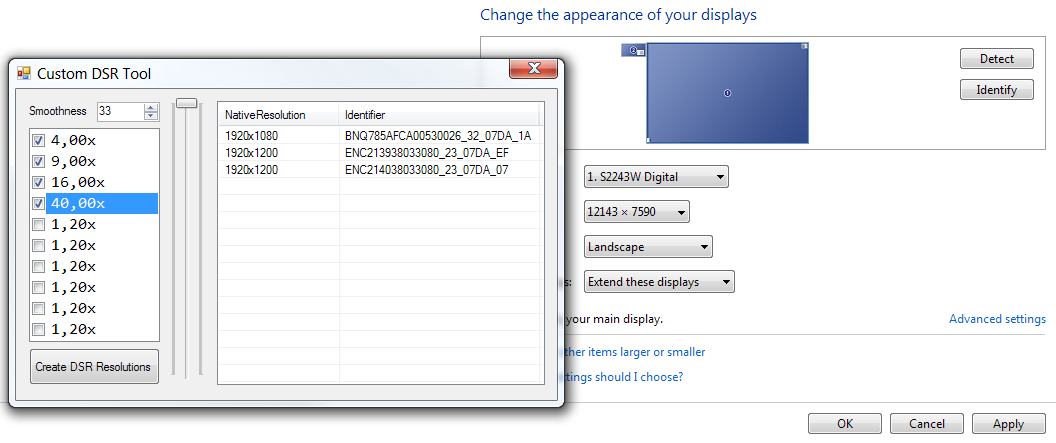Close the Custom DSR Tool window
Screen dimensions: 1056x443
pos(533,69)
